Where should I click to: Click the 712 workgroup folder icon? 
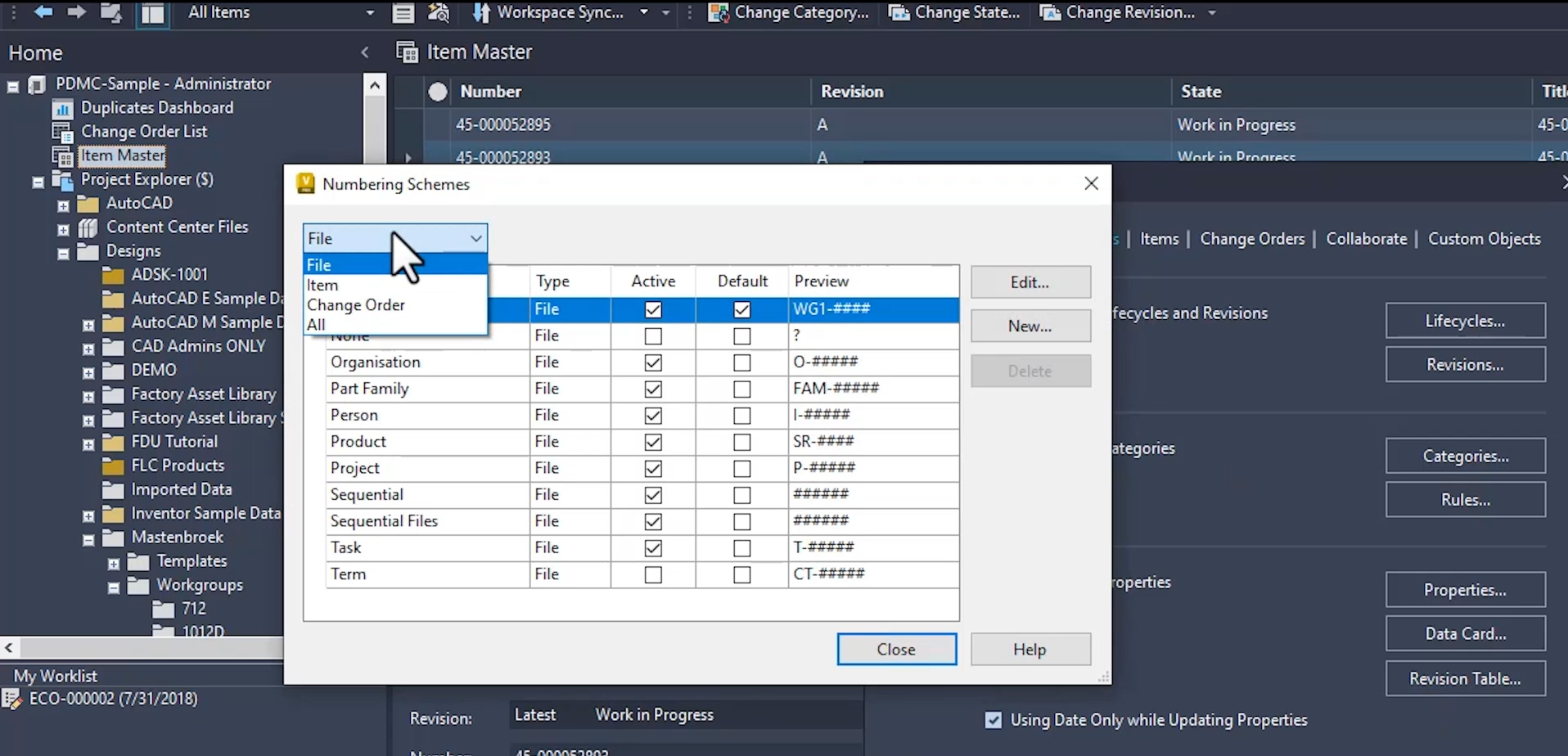(164, 609)
